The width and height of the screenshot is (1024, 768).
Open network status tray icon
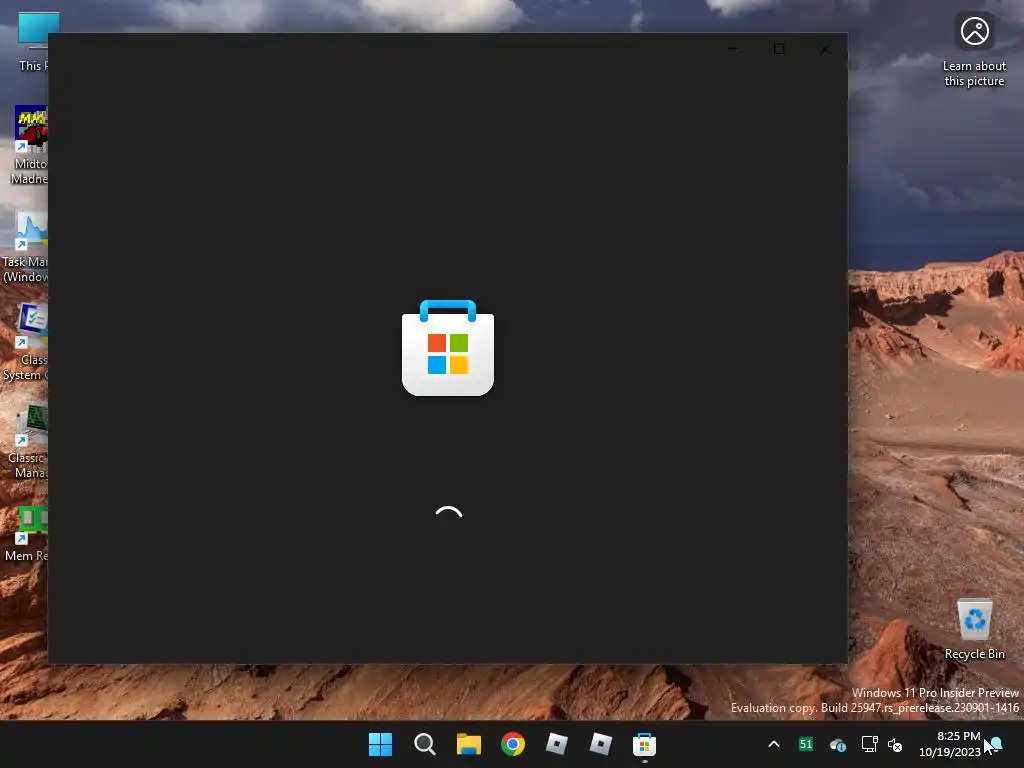(x=869, y=744)
